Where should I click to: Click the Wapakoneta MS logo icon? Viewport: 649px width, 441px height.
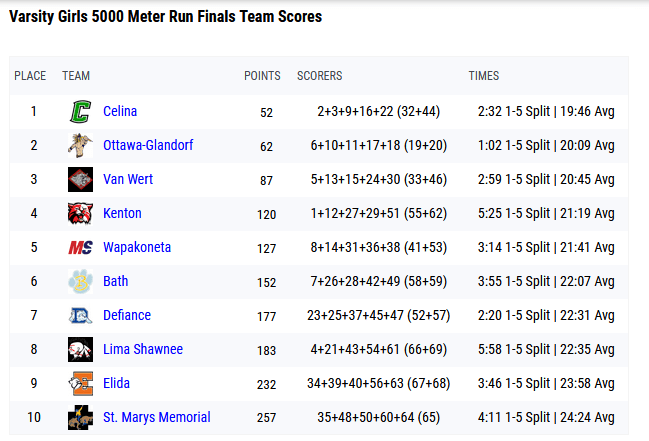80,248
